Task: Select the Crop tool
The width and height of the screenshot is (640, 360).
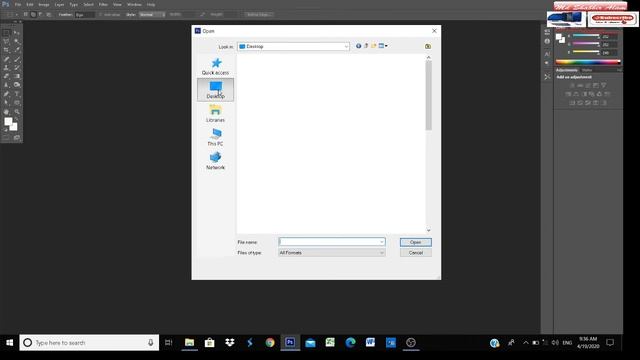Action: [6, 50]
